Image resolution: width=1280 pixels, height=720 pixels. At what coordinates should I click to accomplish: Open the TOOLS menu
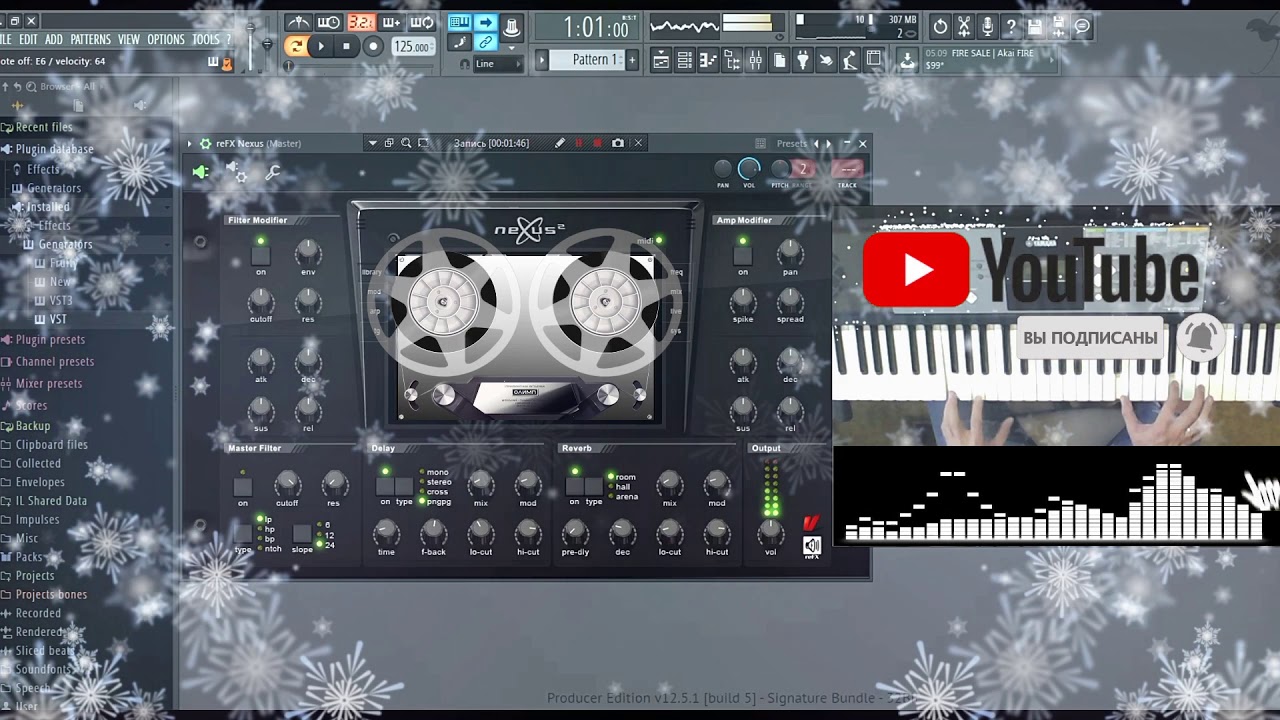[x=206, y=40]
